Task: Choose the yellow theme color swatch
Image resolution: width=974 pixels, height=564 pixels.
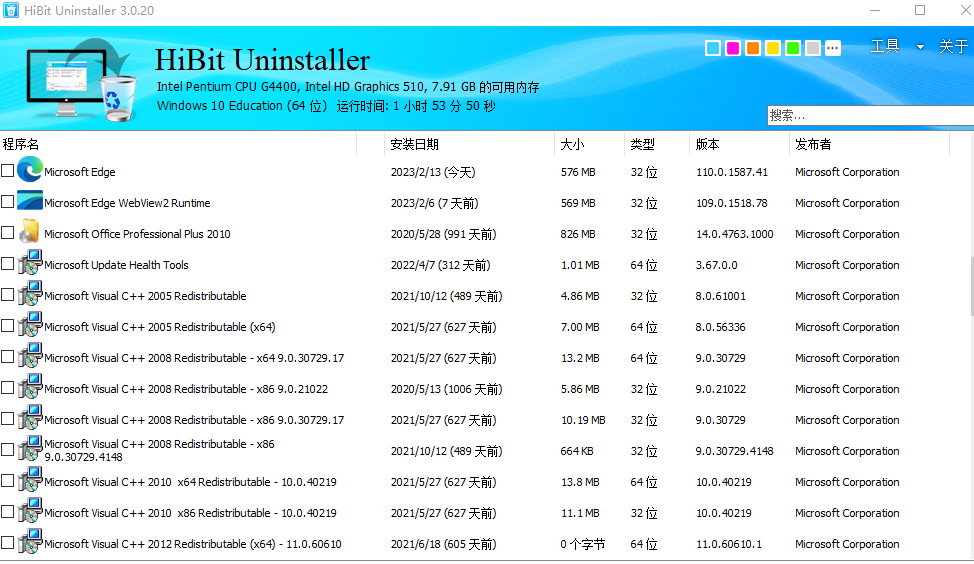Action: [773, 48]
